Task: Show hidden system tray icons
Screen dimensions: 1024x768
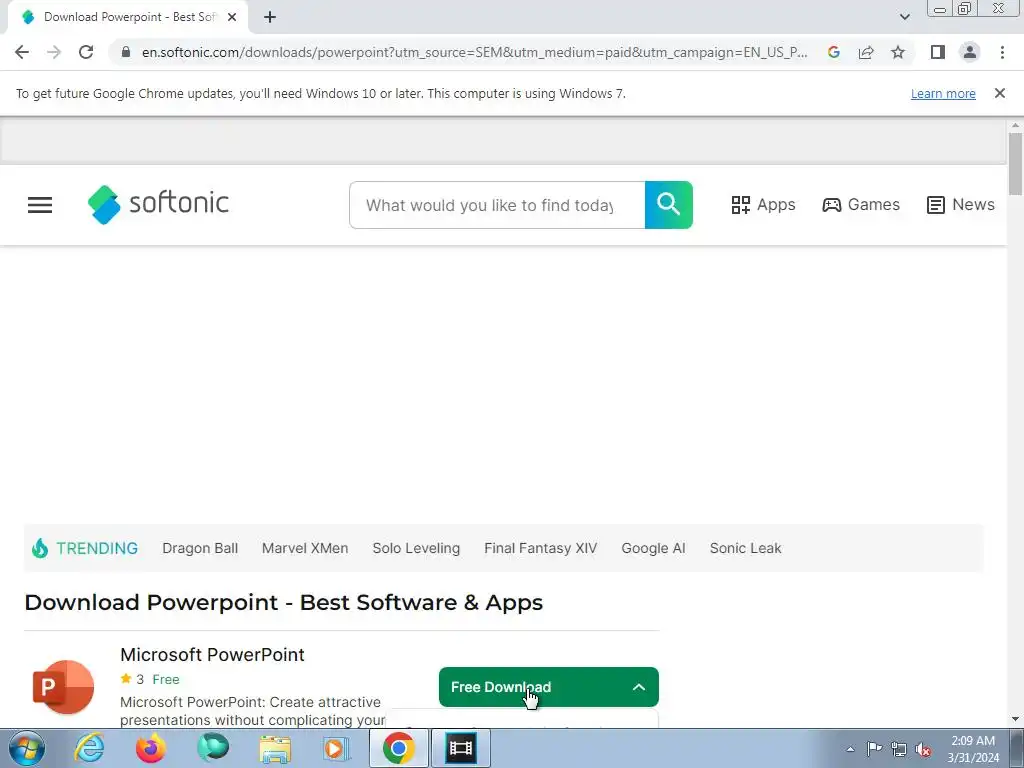Action: click(850, 749)
